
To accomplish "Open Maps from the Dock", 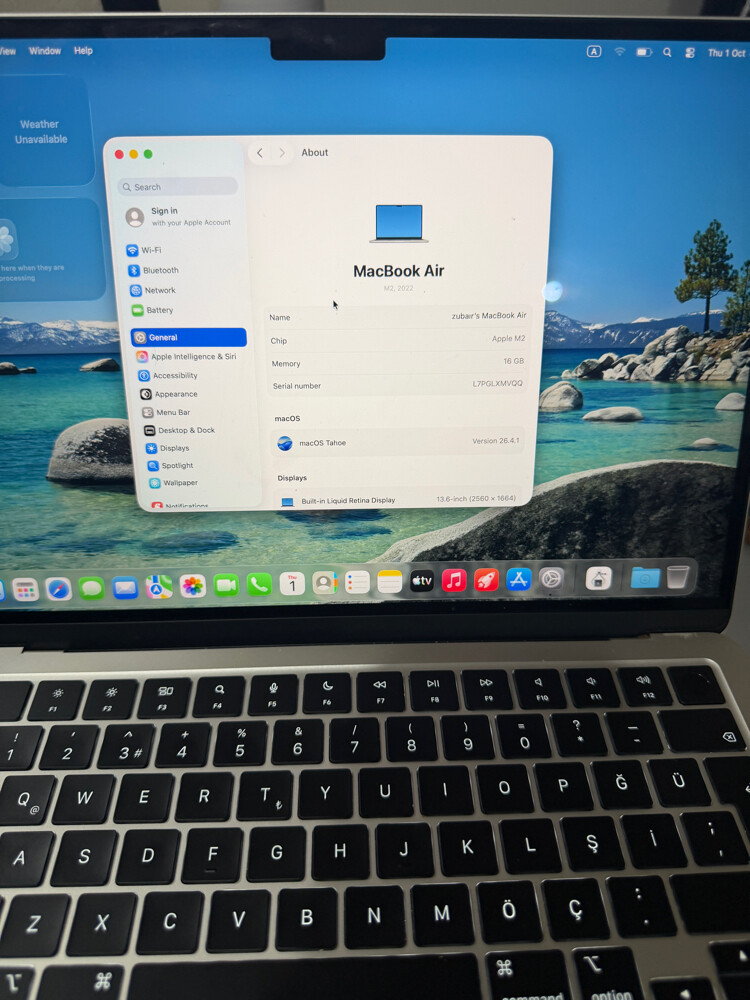I will coord(159,587).
